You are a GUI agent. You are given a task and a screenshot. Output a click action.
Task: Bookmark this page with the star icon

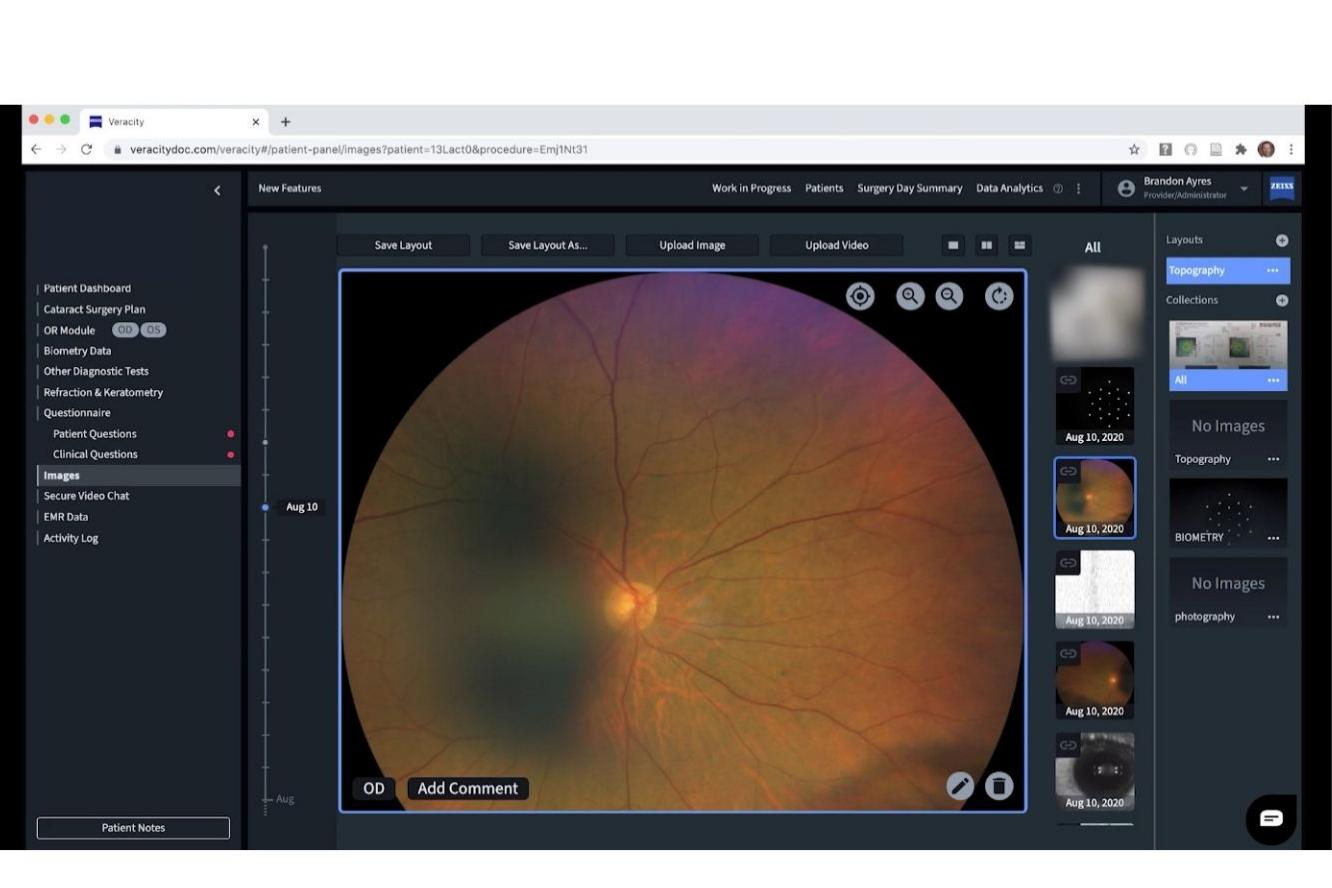[1134, 149]
